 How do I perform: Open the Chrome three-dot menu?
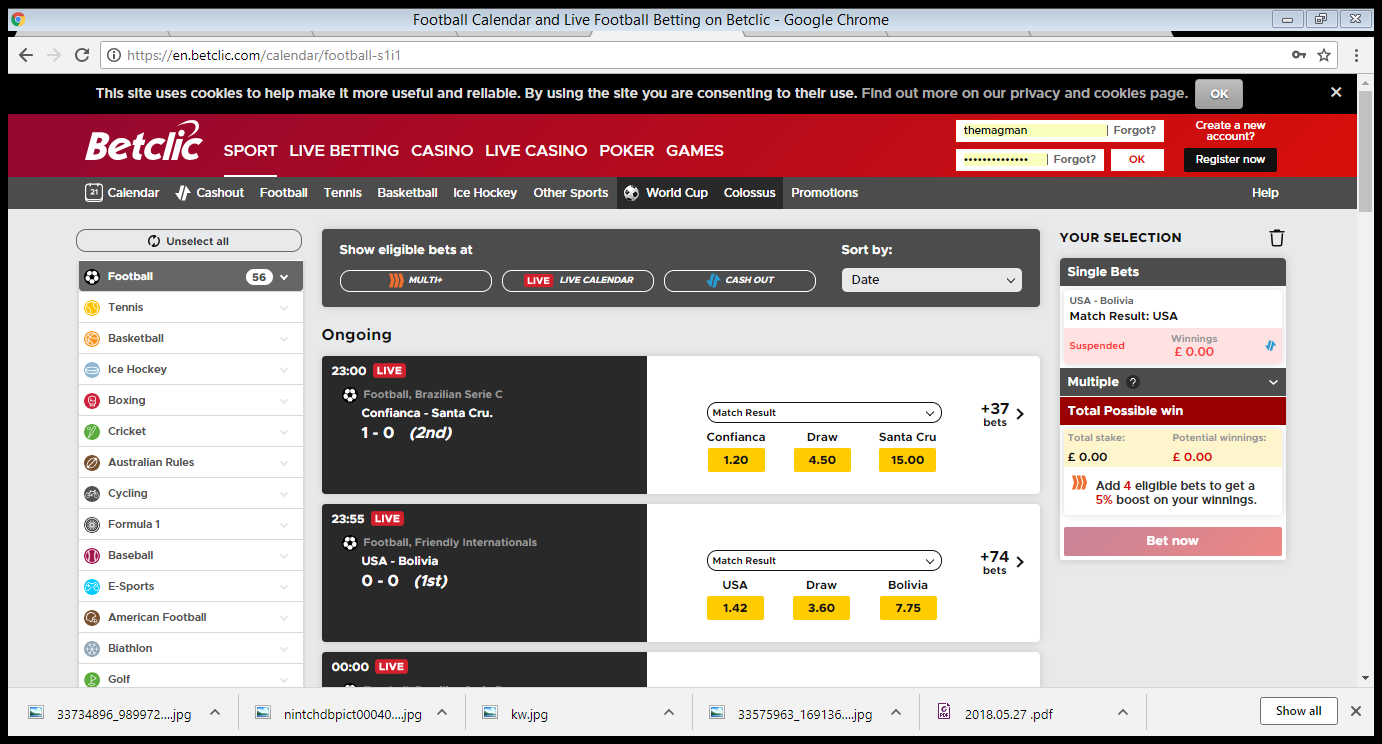tap(1356, 55)
